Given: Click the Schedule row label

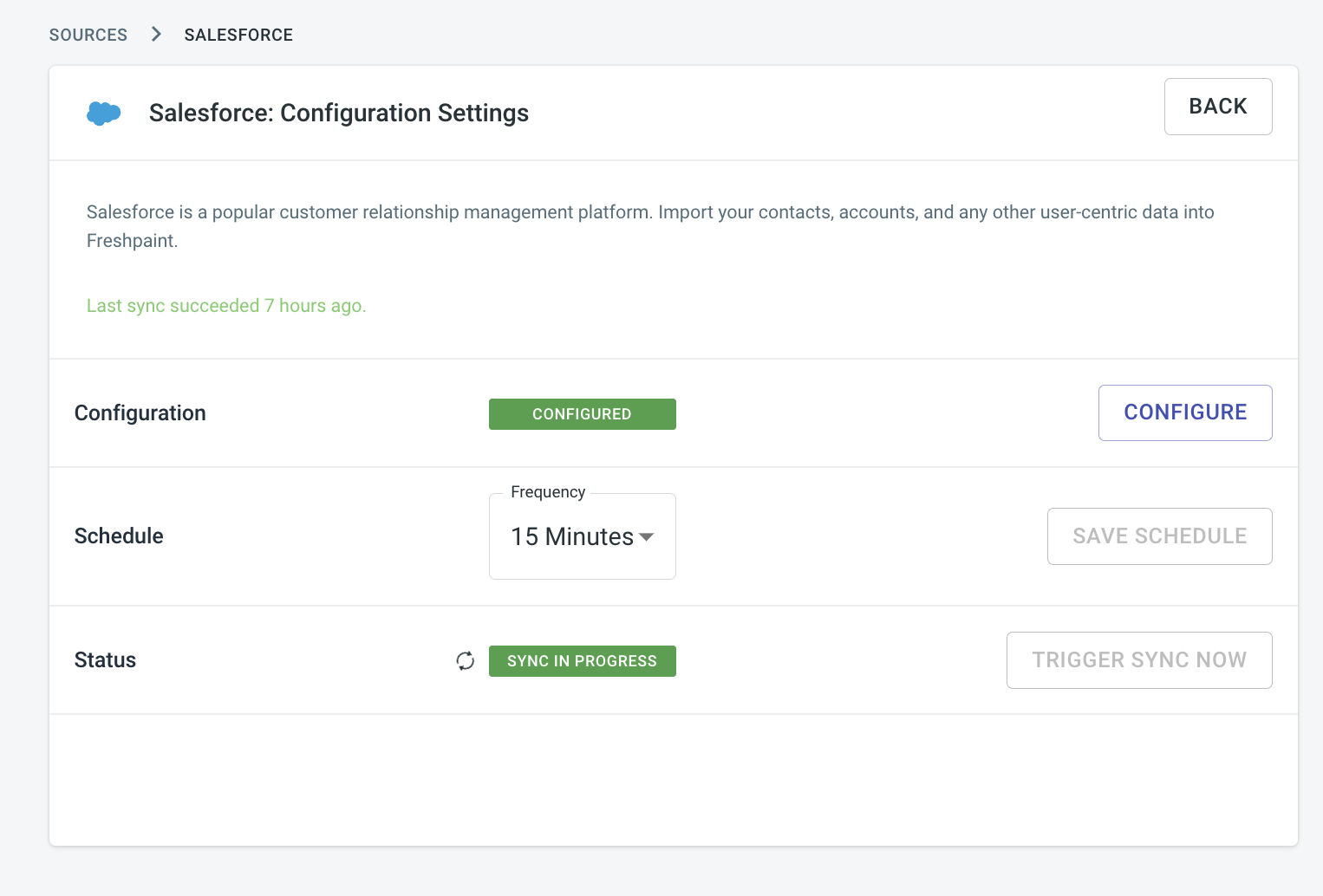Looking at the screenshot, I should tap(119, 536).
